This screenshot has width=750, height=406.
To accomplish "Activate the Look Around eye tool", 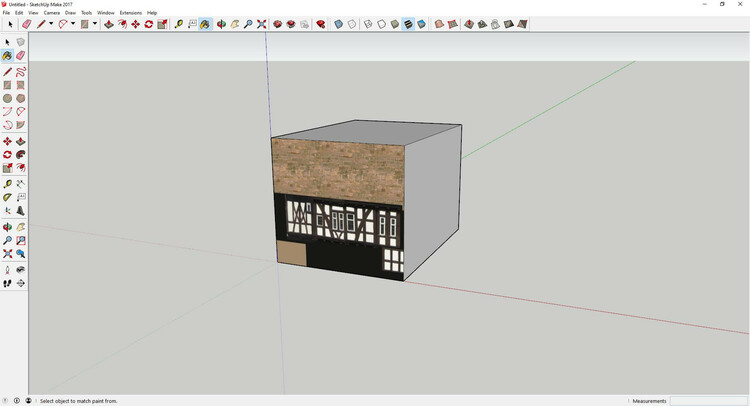I will (x=21, y=270).
